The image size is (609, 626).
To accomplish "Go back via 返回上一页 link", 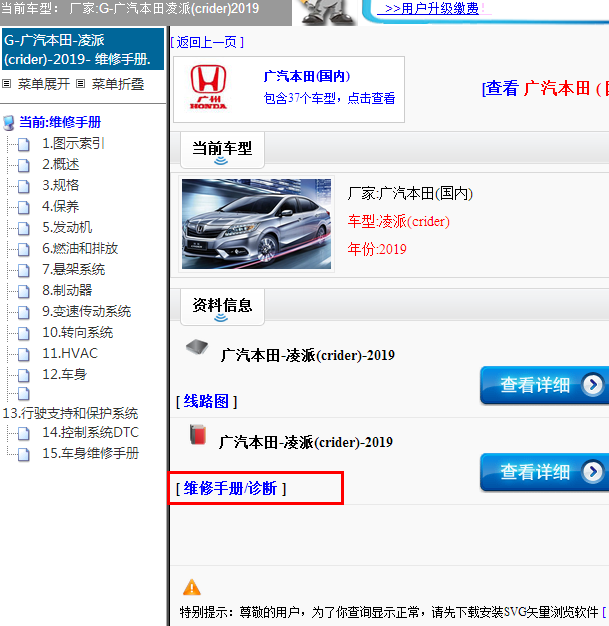I will coord(207,42).
